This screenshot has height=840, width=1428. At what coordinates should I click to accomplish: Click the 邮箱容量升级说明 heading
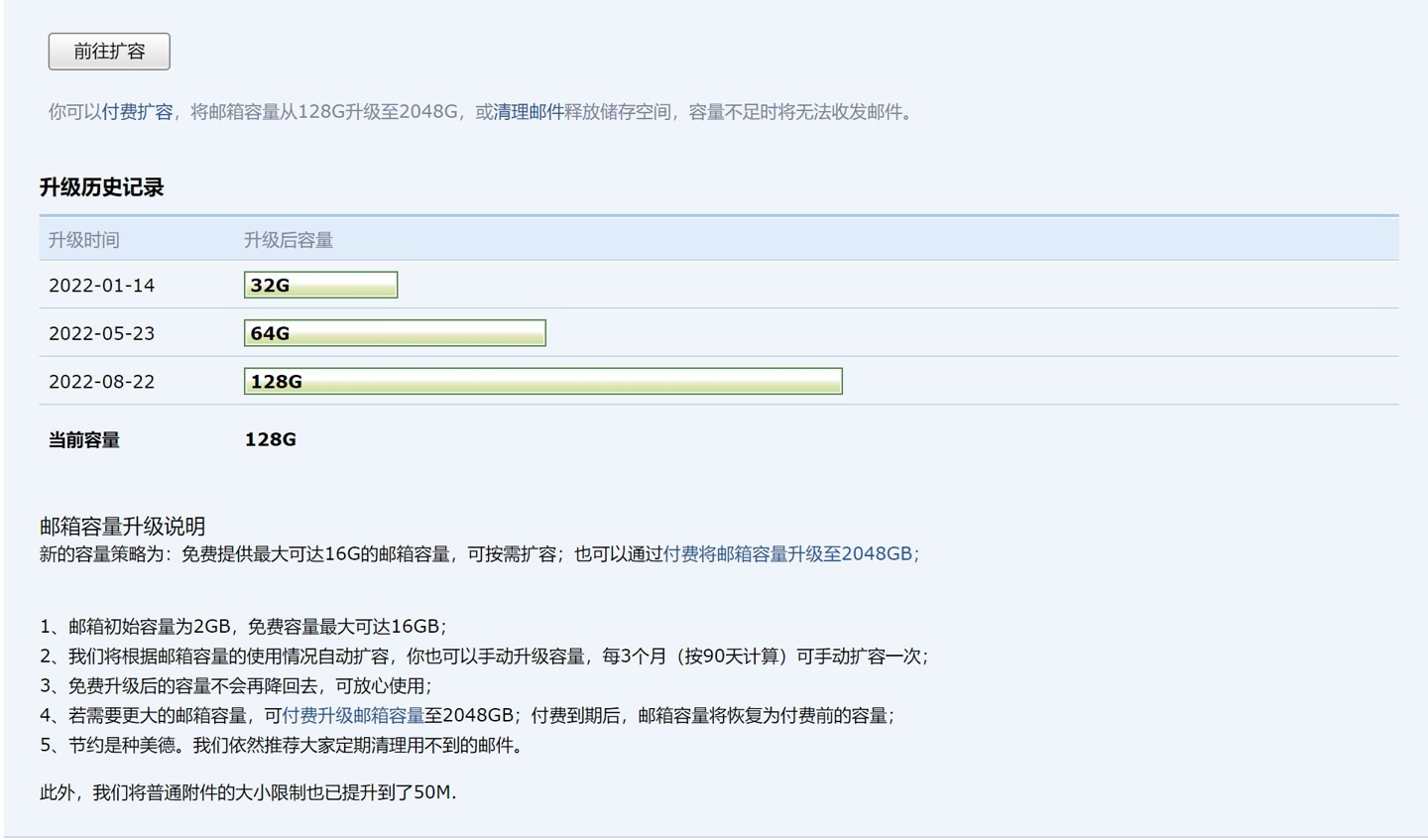pyautogui.click(x=123, y=527)
